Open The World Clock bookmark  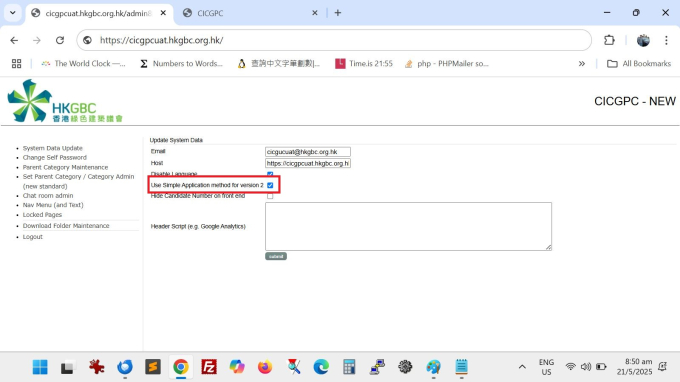point(83,64)
